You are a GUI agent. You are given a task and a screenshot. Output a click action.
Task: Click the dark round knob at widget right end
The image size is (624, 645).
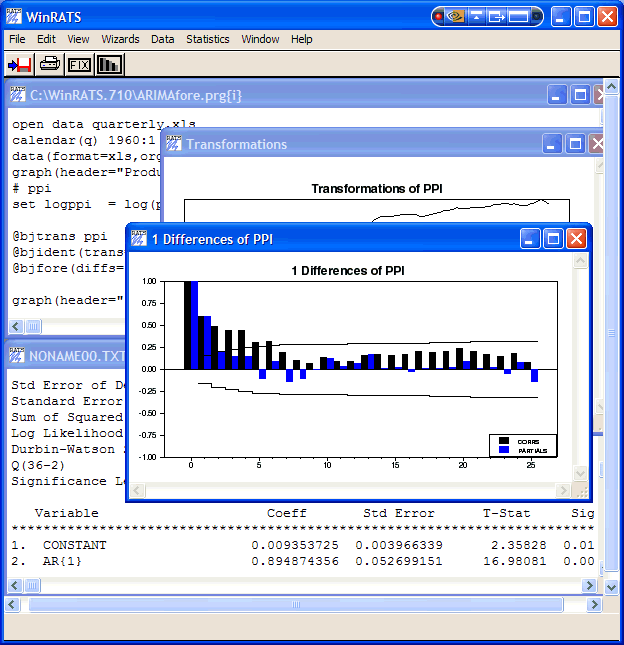tap(536, 16)
